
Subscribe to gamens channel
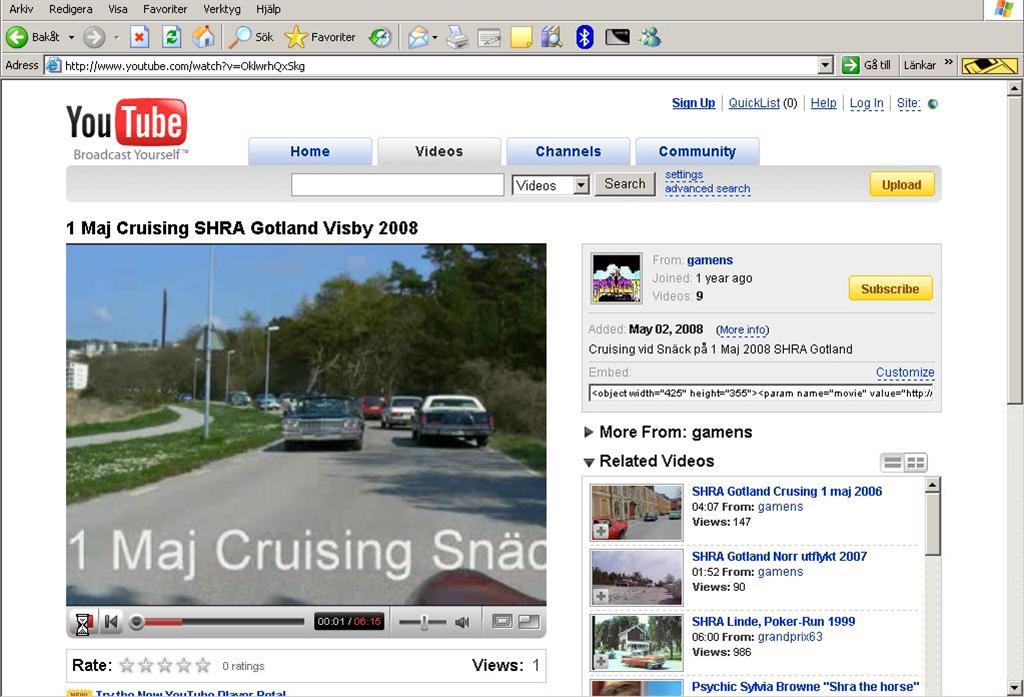pyautogui.click(x=890, y=289)
